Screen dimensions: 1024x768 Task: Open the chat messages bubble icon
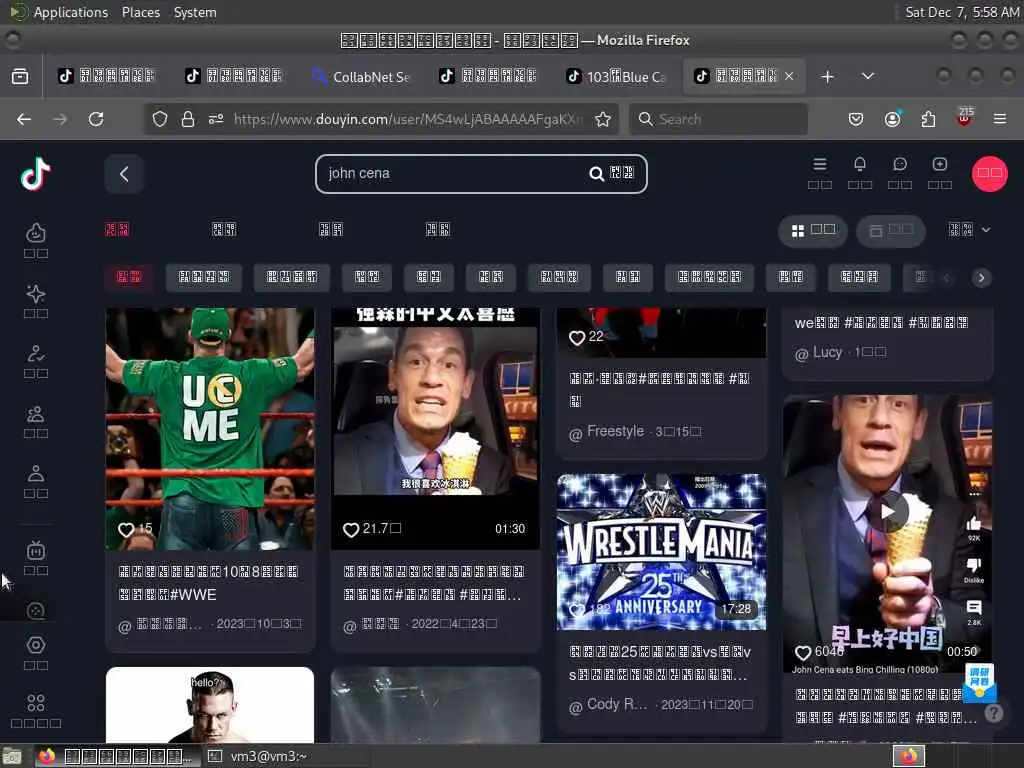click(x=900, y=164)
